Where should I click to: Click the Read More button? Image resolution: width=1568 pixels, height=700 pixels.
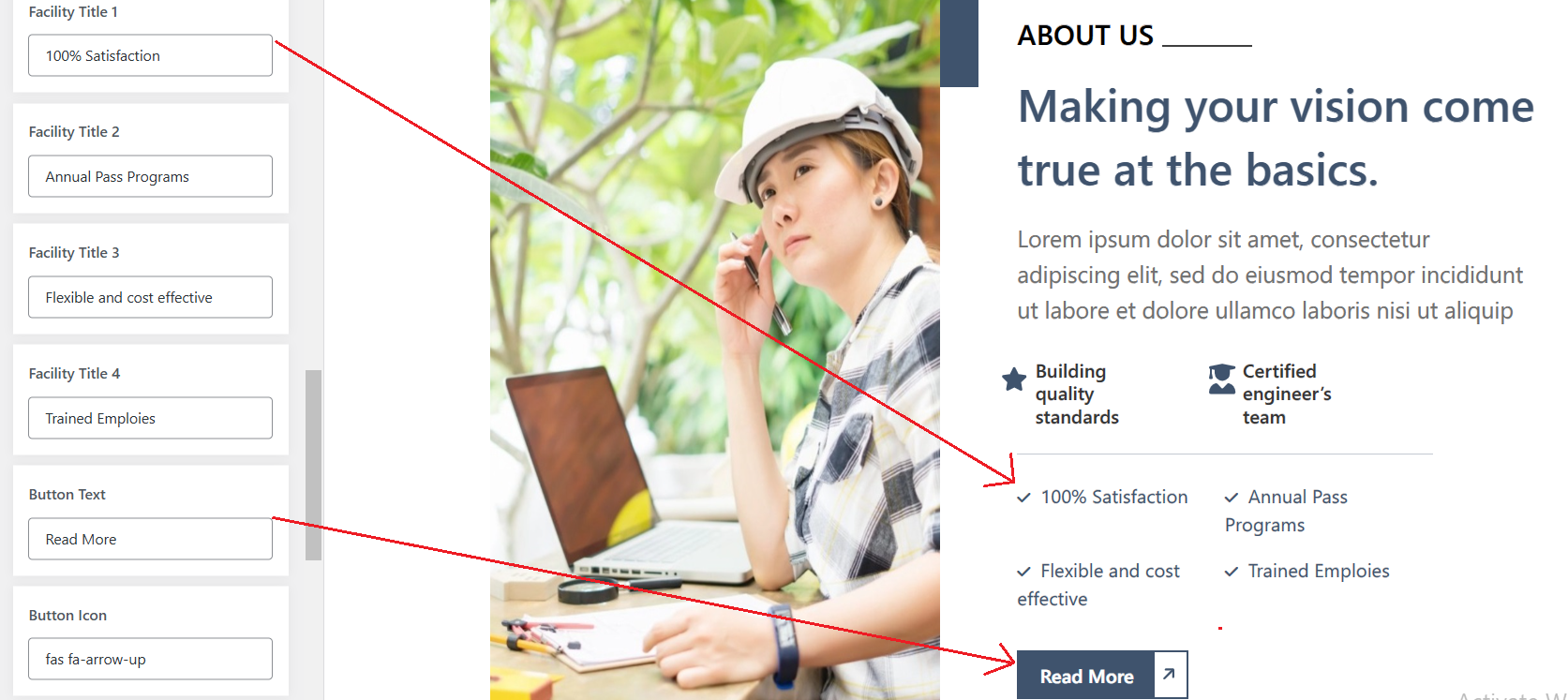coord(1102,675)
